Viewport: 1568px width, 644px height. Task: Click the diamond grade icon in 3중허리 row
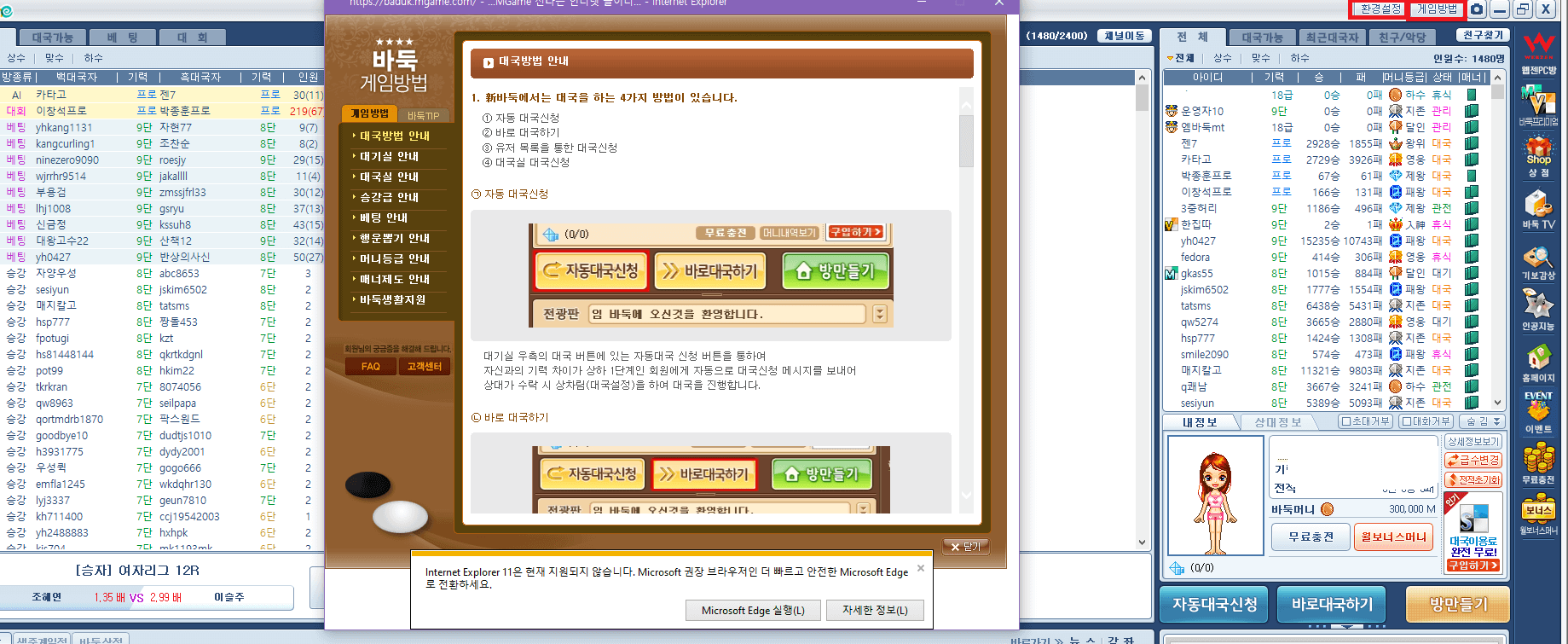point(1396,208)
